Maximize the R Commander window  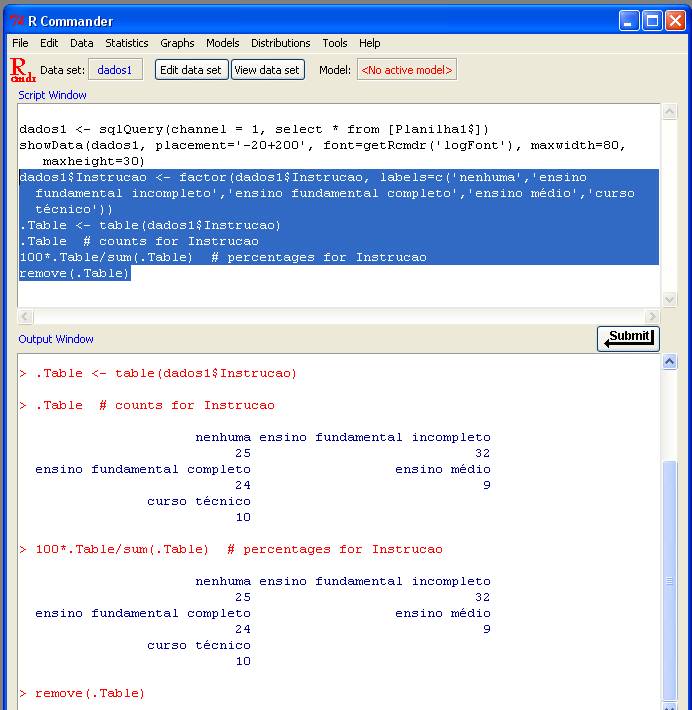[652, 21]
